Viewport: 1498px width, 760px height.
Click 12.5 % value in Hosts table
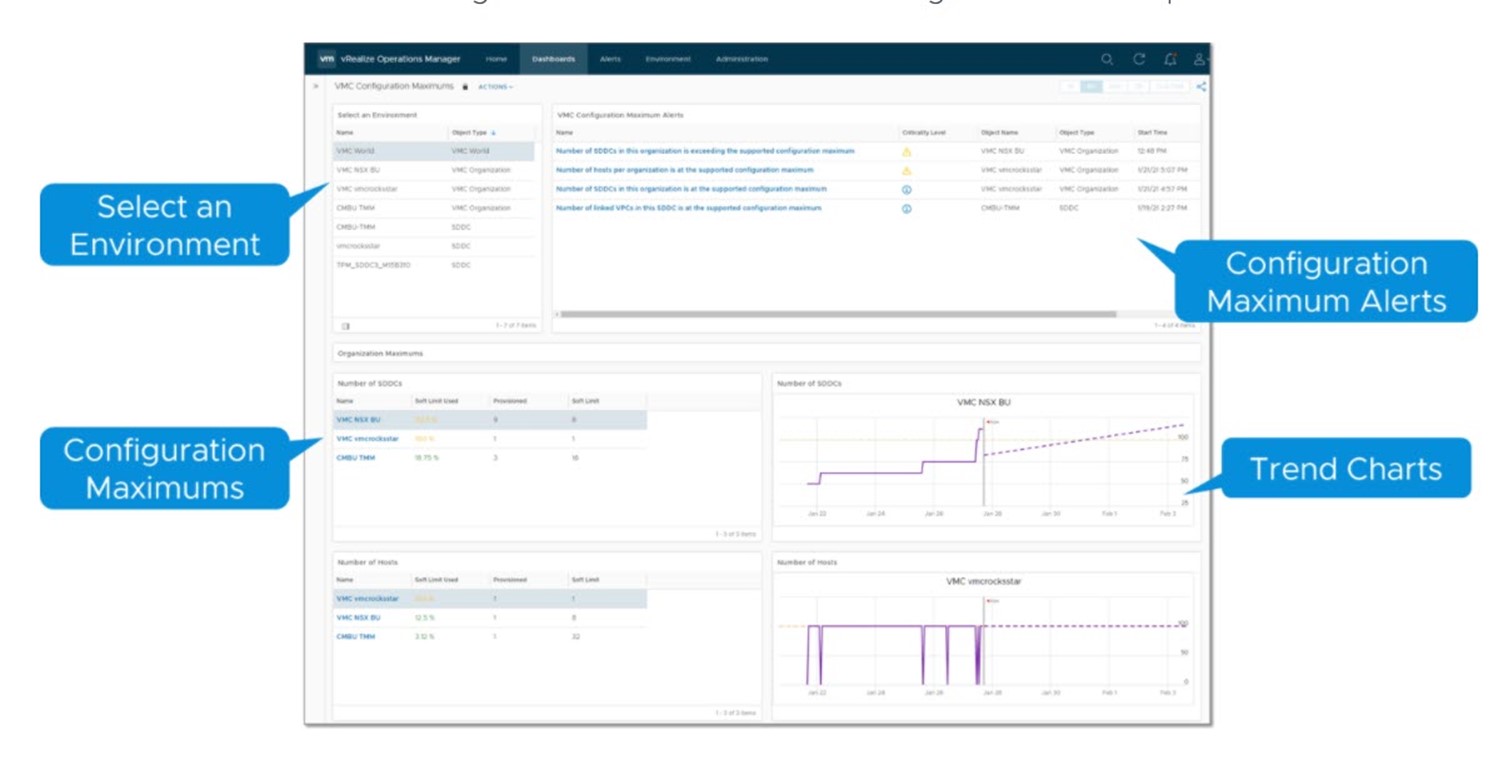click(x=424, y=618)
